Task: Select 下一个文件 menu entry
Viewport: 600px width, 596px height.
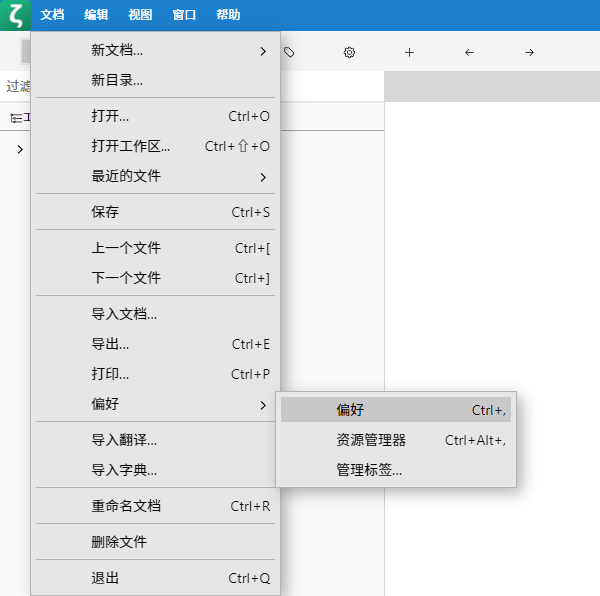Action: pos(155,278)
